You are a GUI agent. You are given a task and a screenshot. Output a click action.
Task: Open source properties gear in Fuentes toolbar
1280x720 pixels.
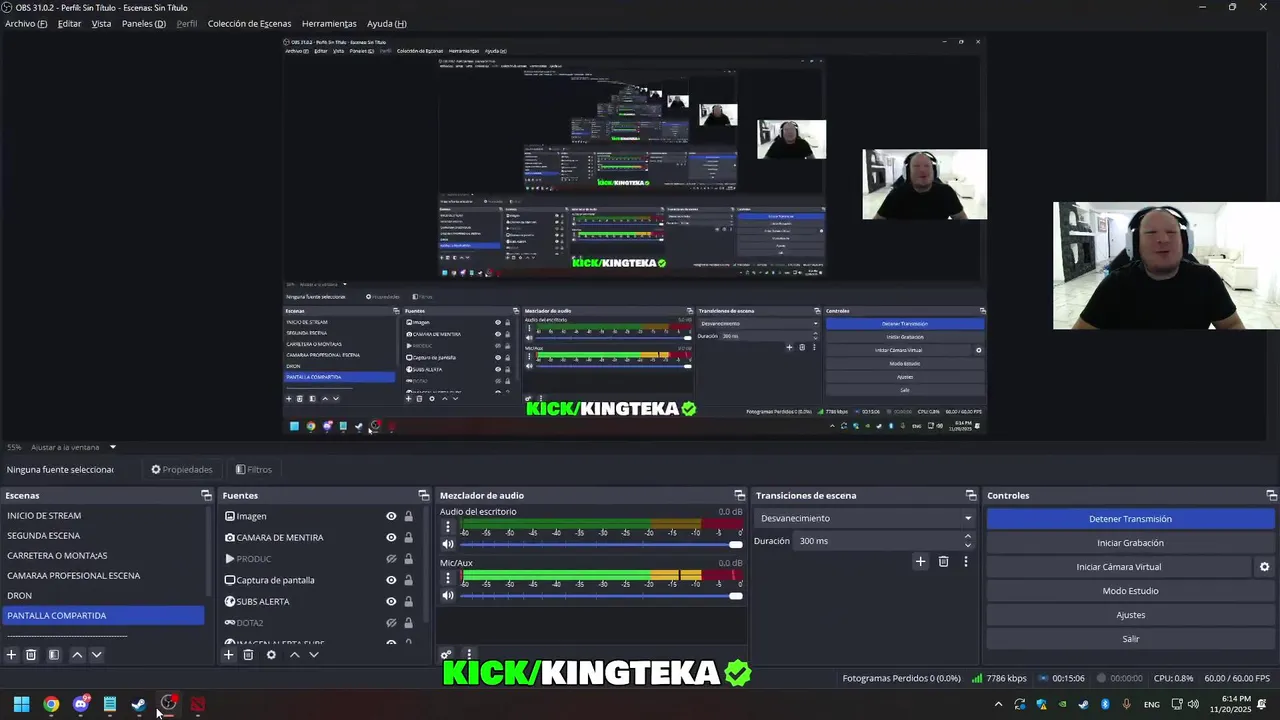pyautogui.click(x=271, y=655)
